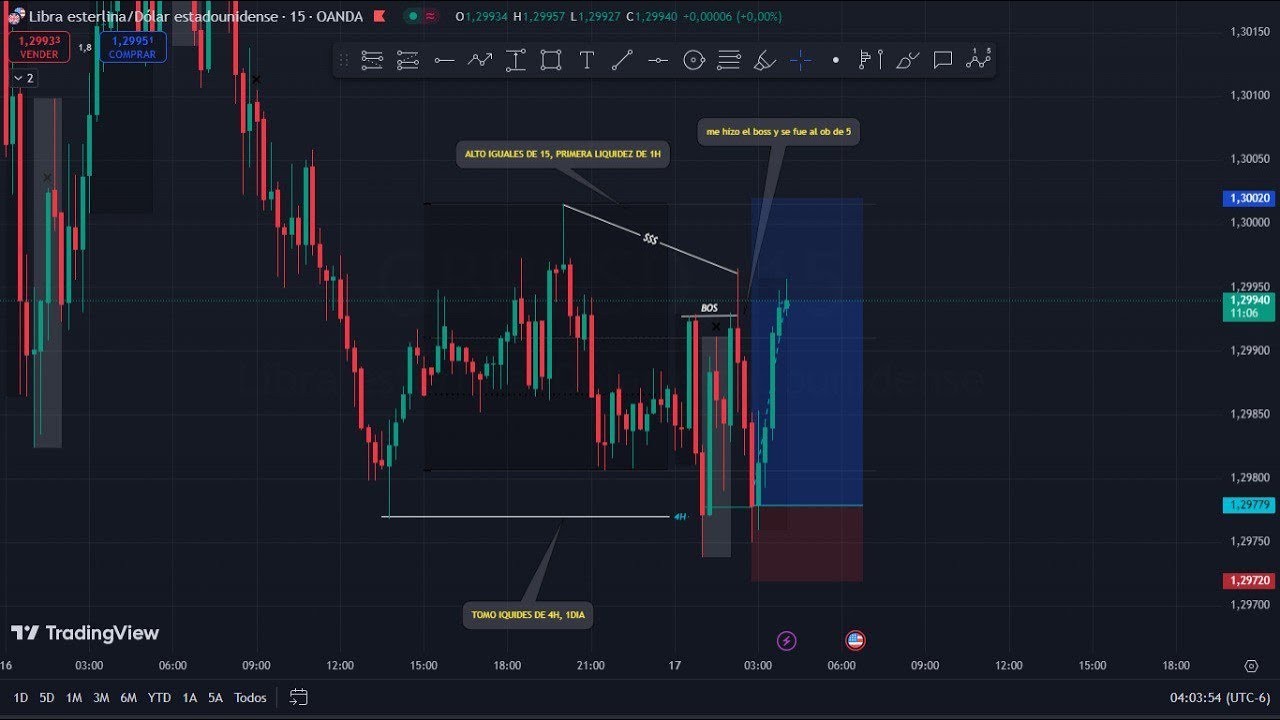Open the timezone clock menu (UTC-6)
This screenshot has width=1280, height=720.
coord(1219,697)
